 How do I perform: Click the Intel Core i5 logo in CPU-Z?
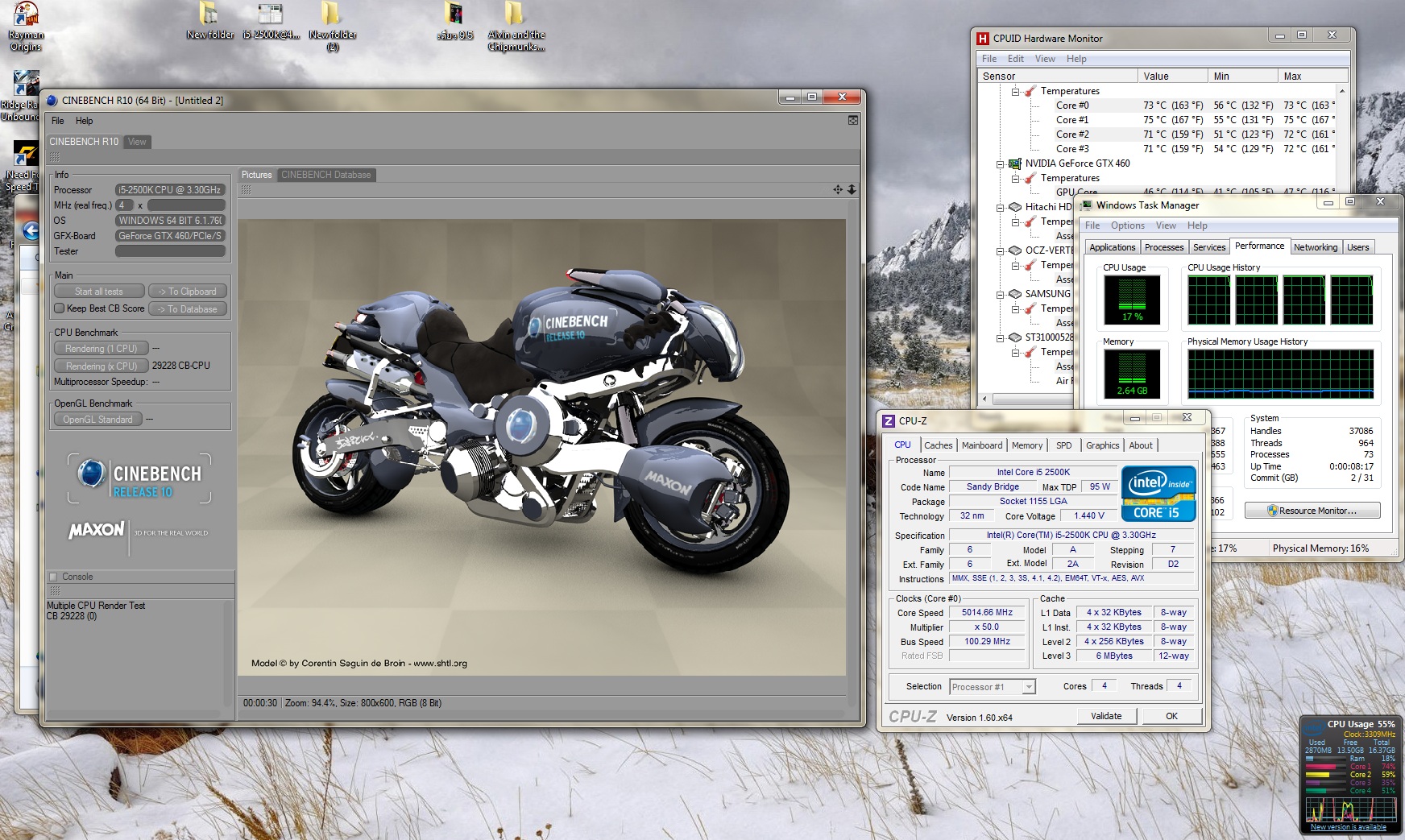1158,494
